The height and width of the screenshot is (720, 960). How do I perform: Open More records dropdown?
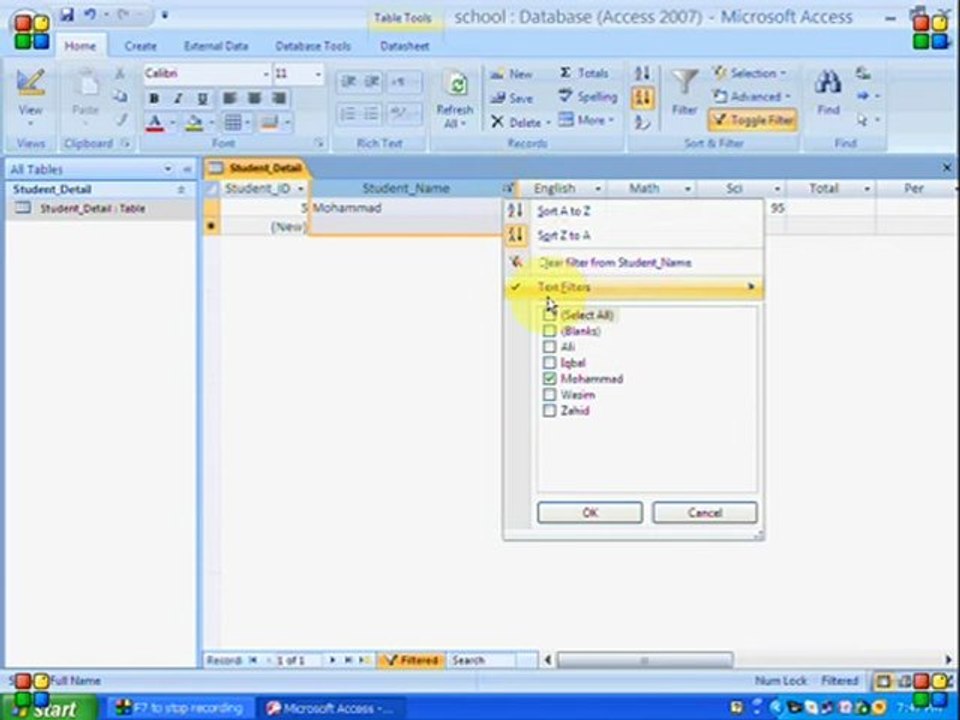[586, 120]
